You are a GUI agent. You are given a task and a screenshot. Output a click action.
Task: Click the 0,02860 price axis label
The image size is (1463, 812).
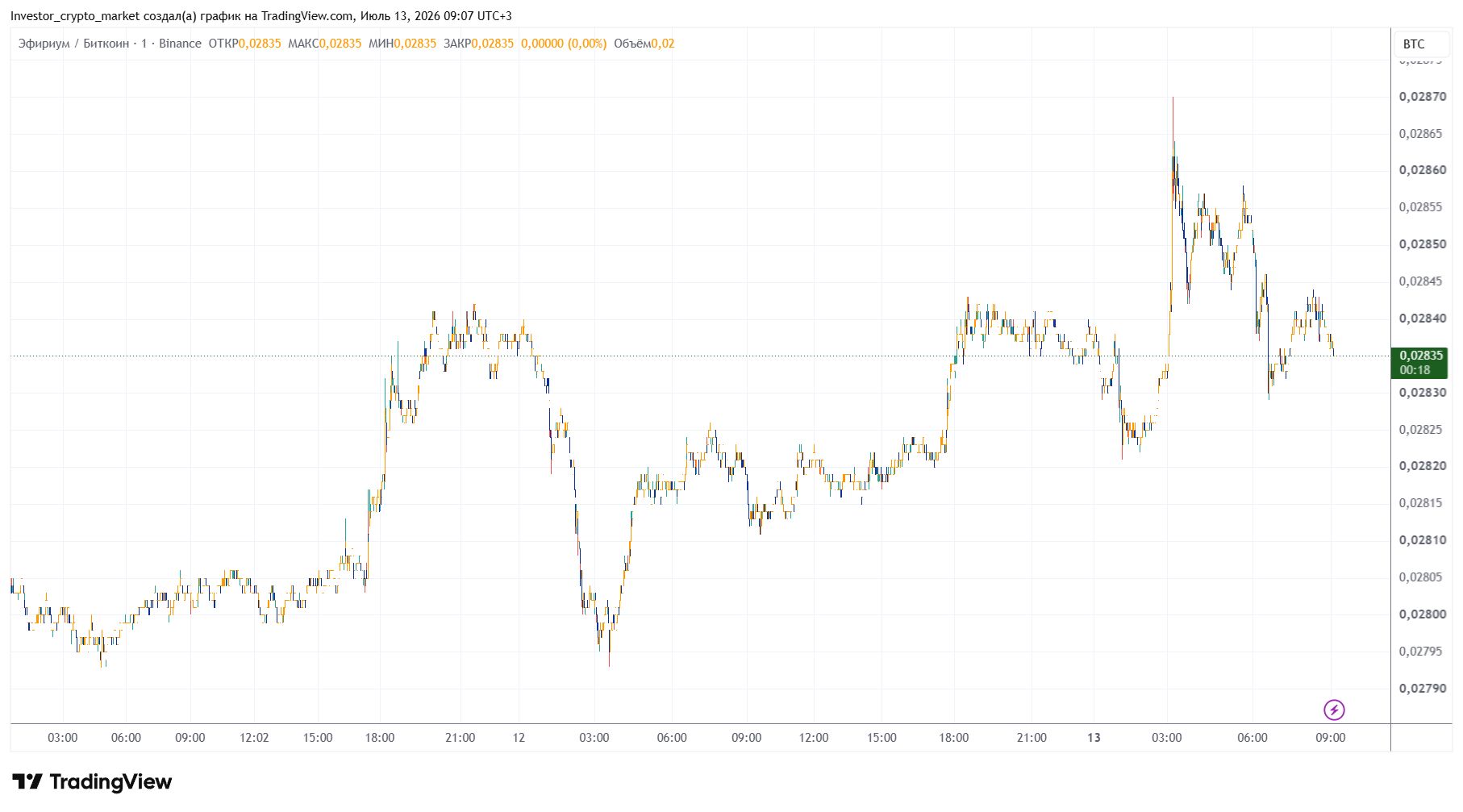click(1423, 170)
